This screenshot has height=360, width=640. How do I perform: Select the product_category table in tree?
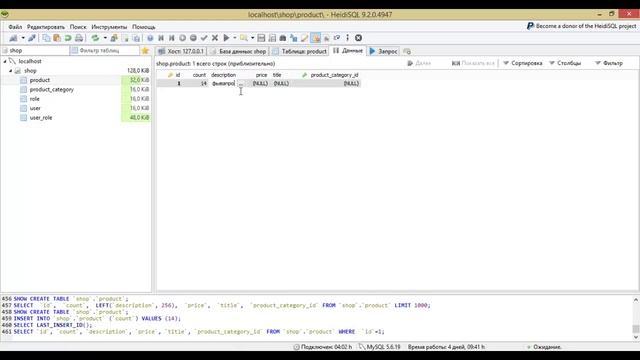click(x=51, y=89)
